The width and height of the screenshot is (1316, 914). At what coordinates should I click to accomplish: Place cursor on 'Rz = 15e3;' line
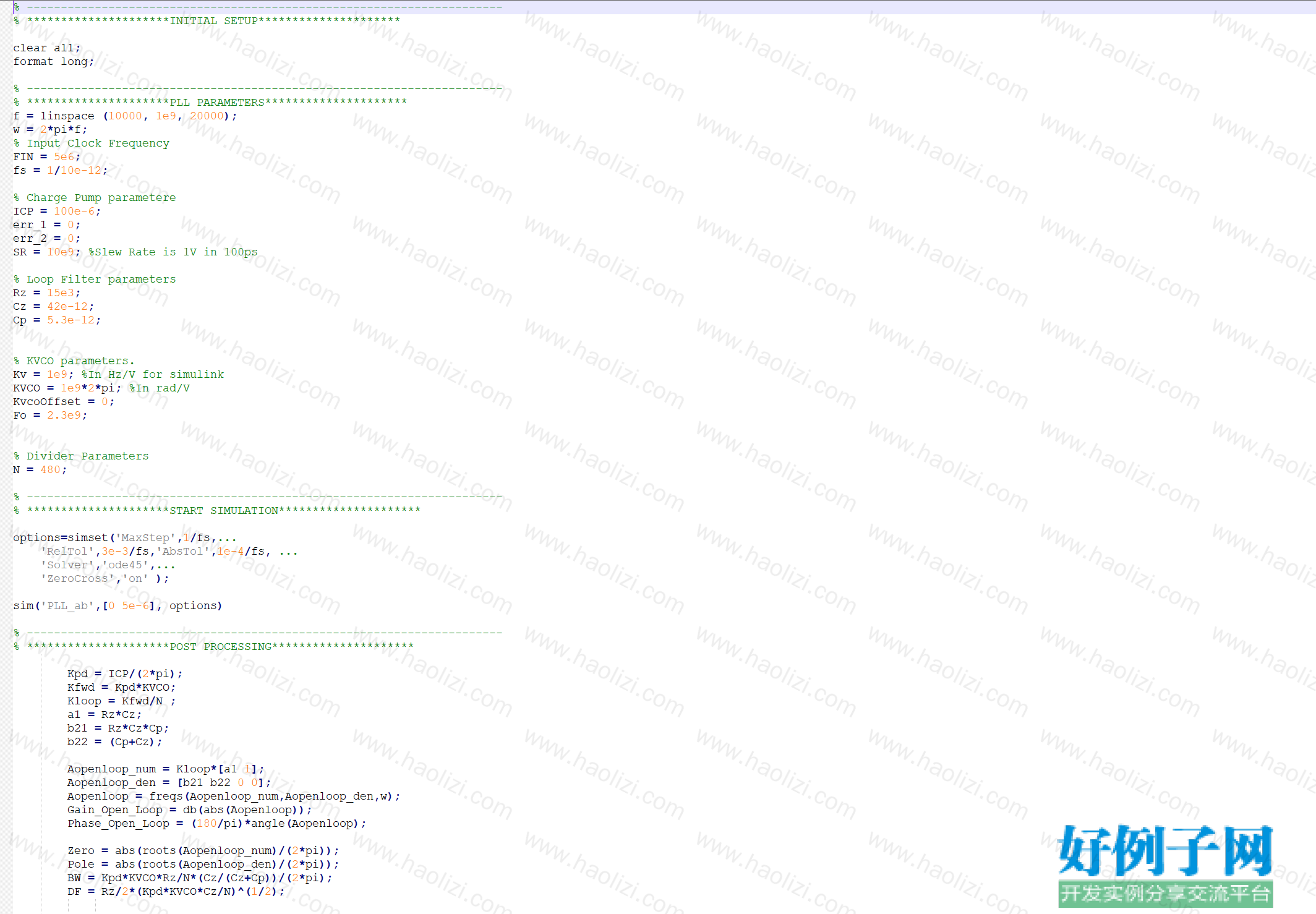(46, 293)
